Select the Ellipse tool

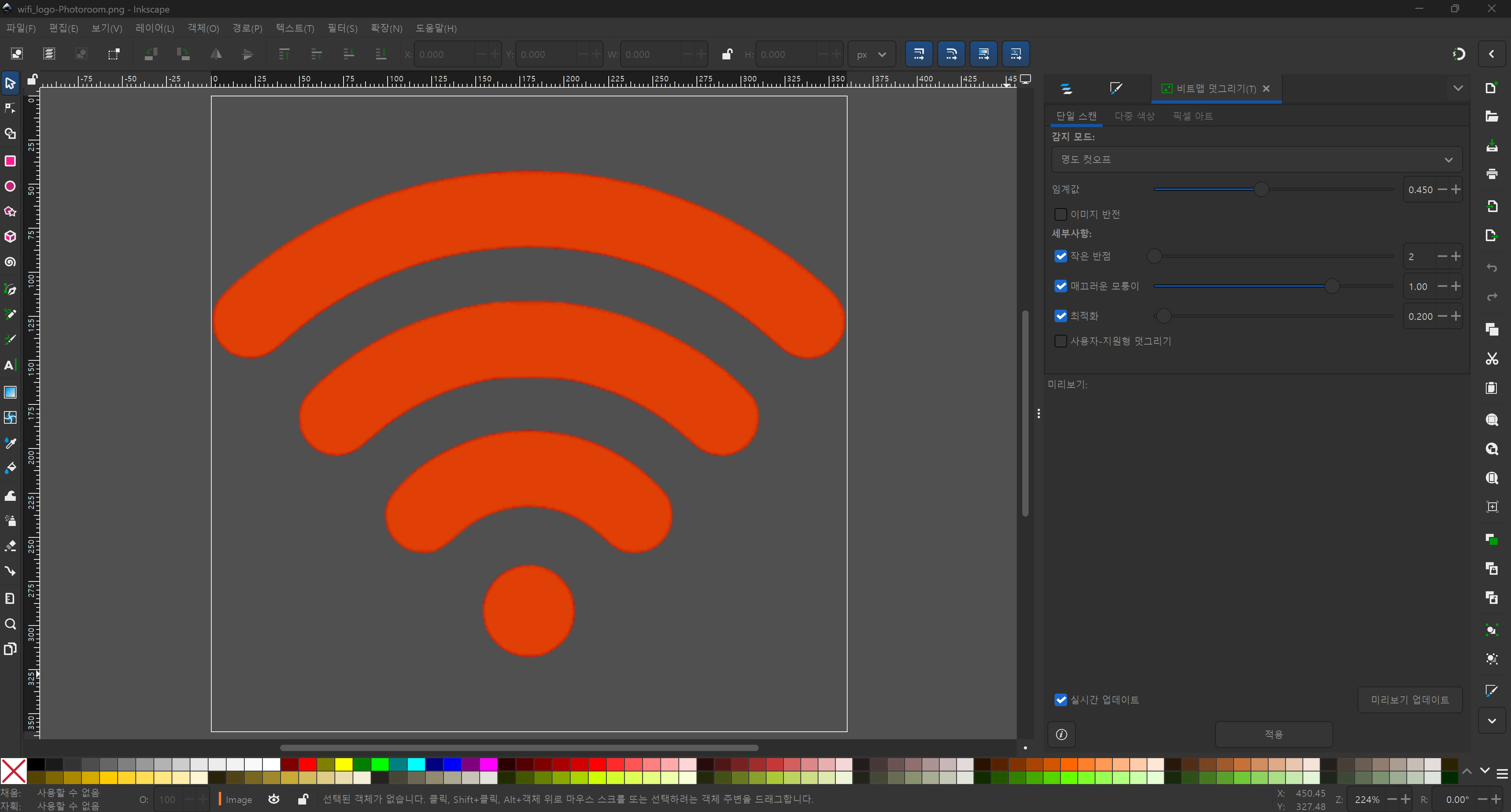[x=10, y=186]
